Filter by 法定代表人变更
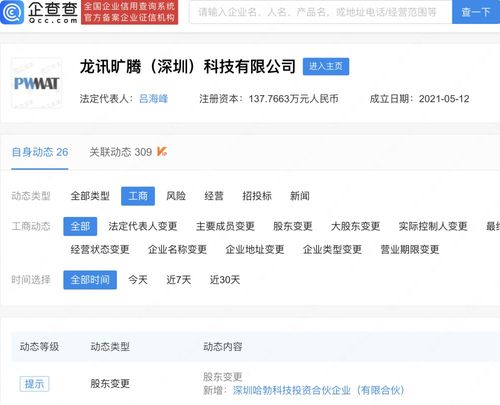This screenshot has width=500, height=405. coord(143,226)
